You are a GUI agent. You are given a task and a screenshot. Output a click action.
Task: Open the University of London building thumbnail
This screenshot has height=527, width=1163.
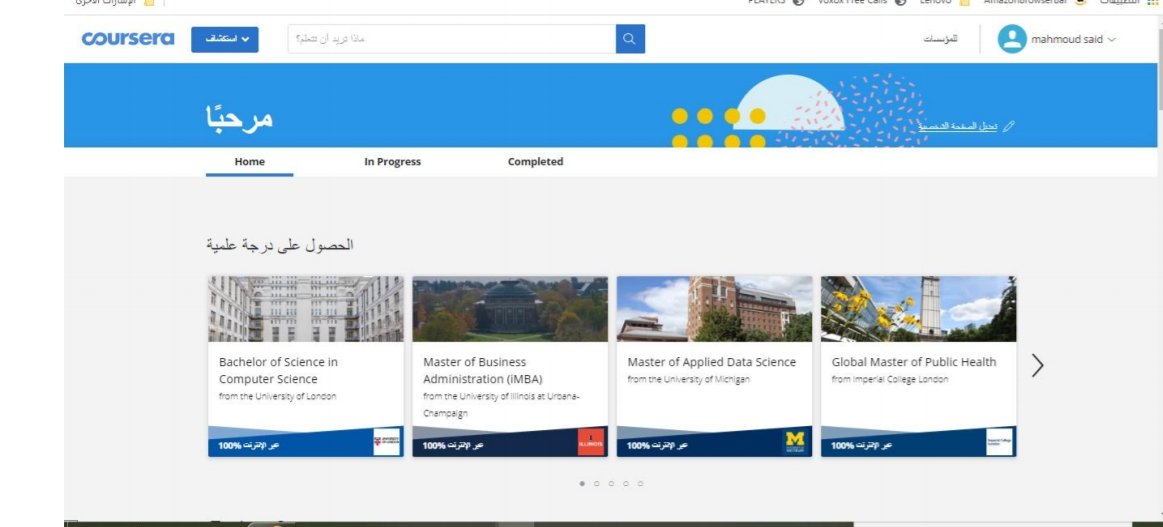tap(306, 309)
